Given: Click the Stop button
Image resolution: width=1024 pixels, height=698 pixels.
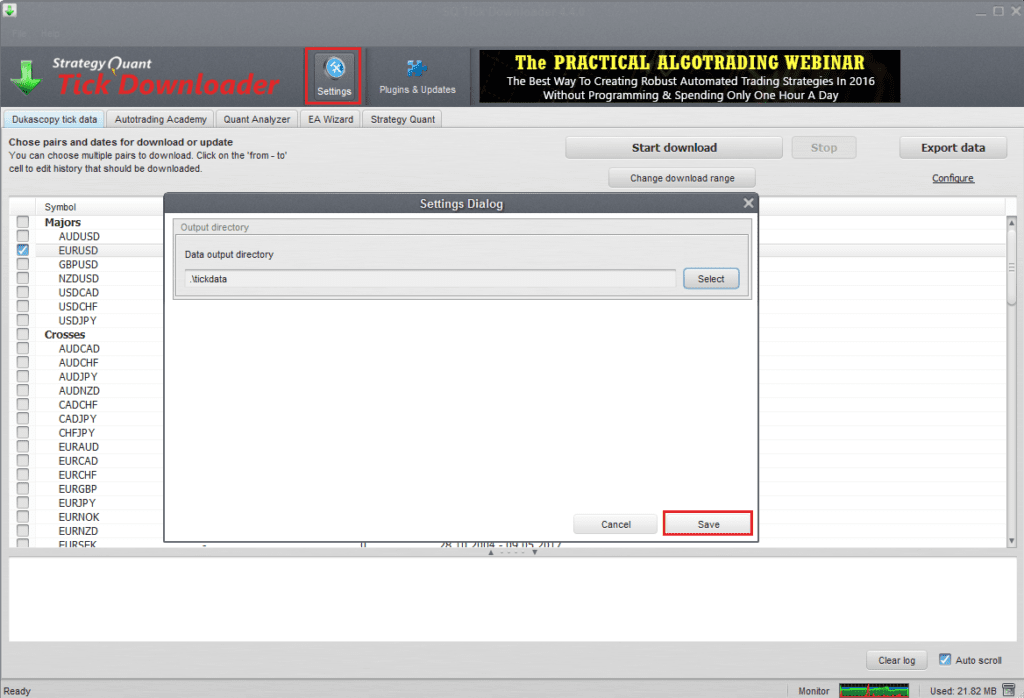Looking at the screenshot, I should [x=824, y=148].
